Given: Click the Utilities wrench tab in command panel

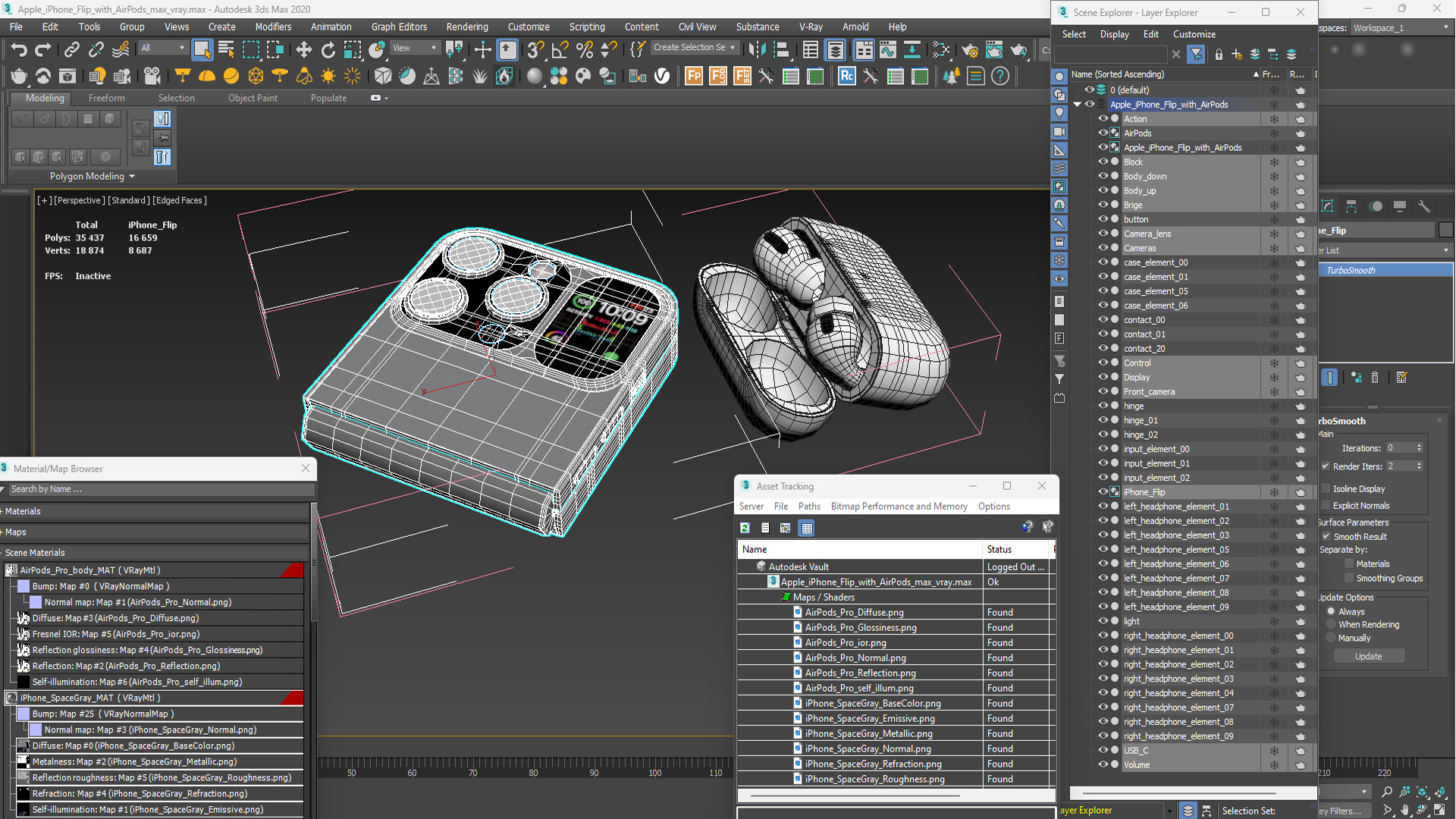Looking at the screenshot, I should click(1424, 206).
